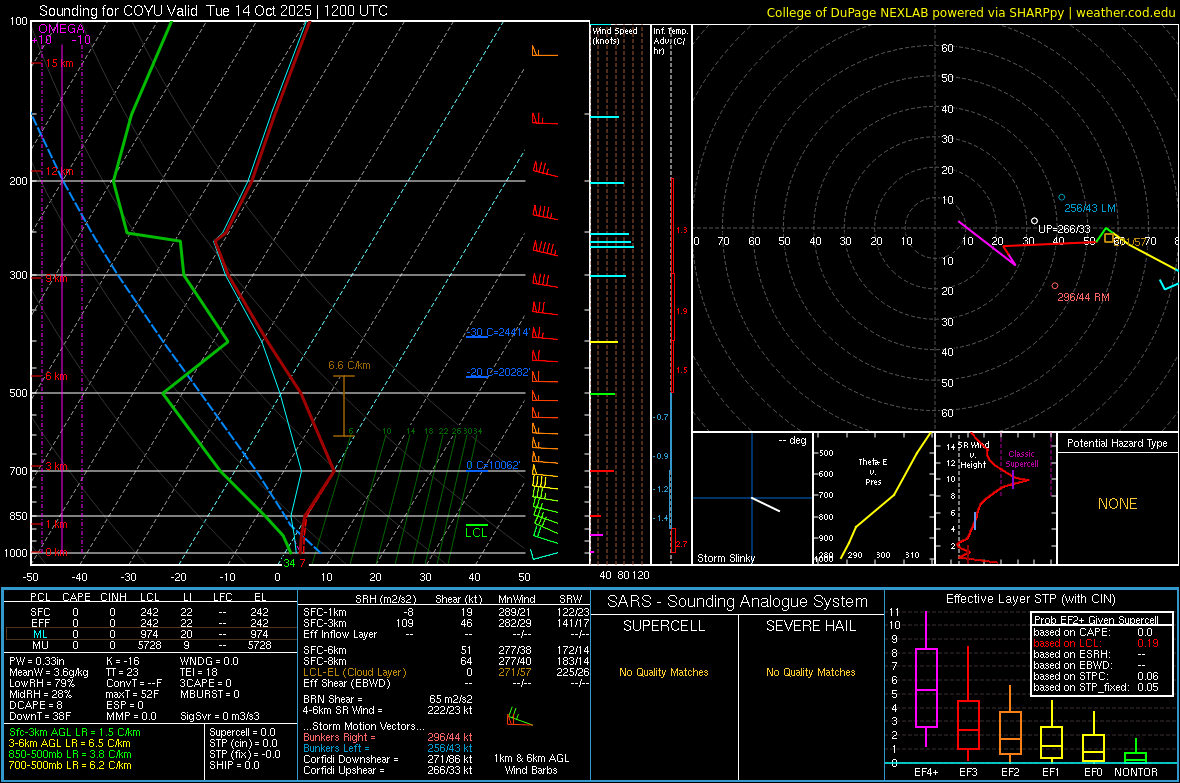Click the red 'based on LCL' line
This screenshot has width=1180, height=783.
pyautogui.click(x=1096, y=643)
